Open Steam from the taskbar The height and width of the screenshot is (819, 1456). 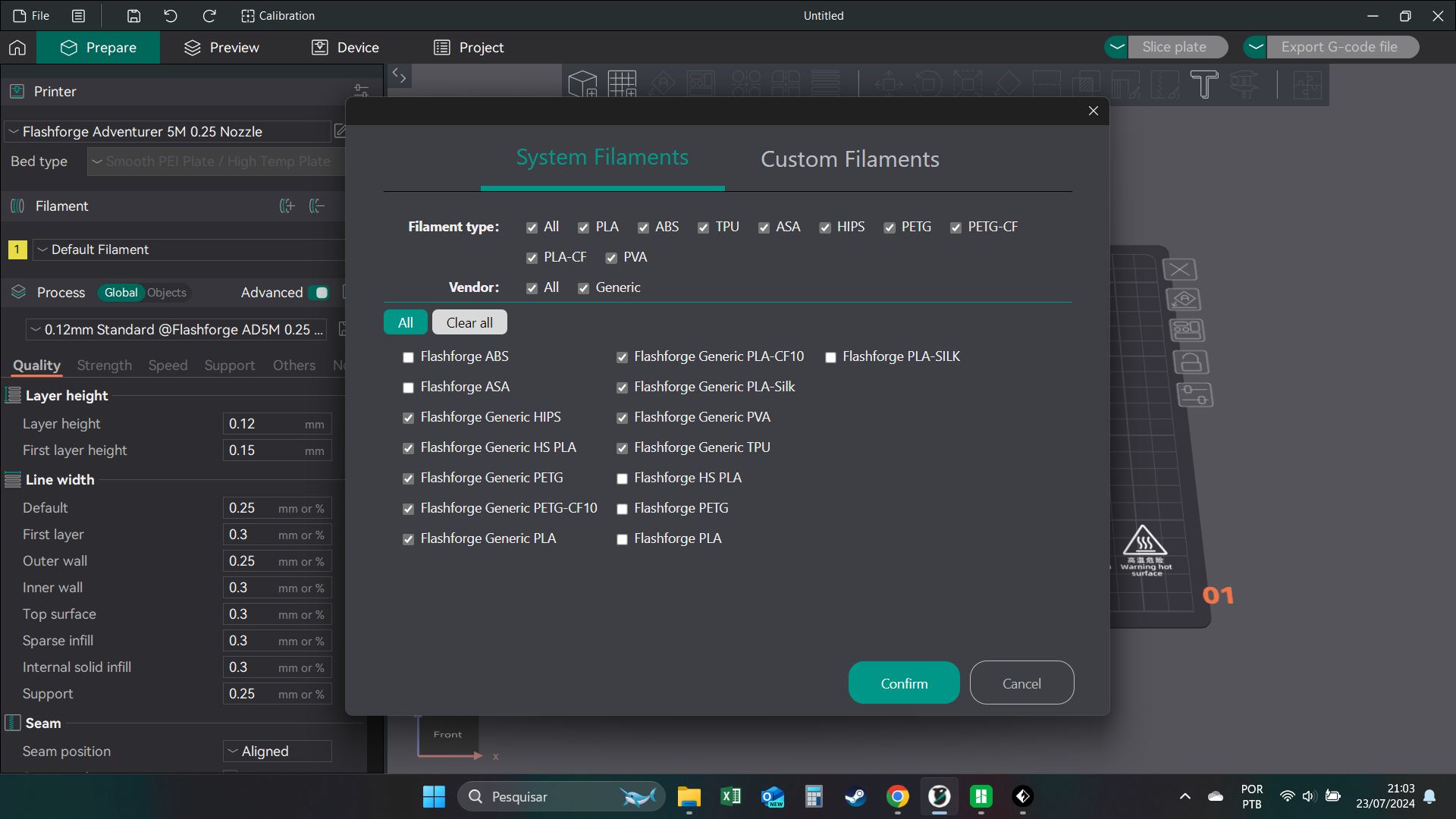855,796
